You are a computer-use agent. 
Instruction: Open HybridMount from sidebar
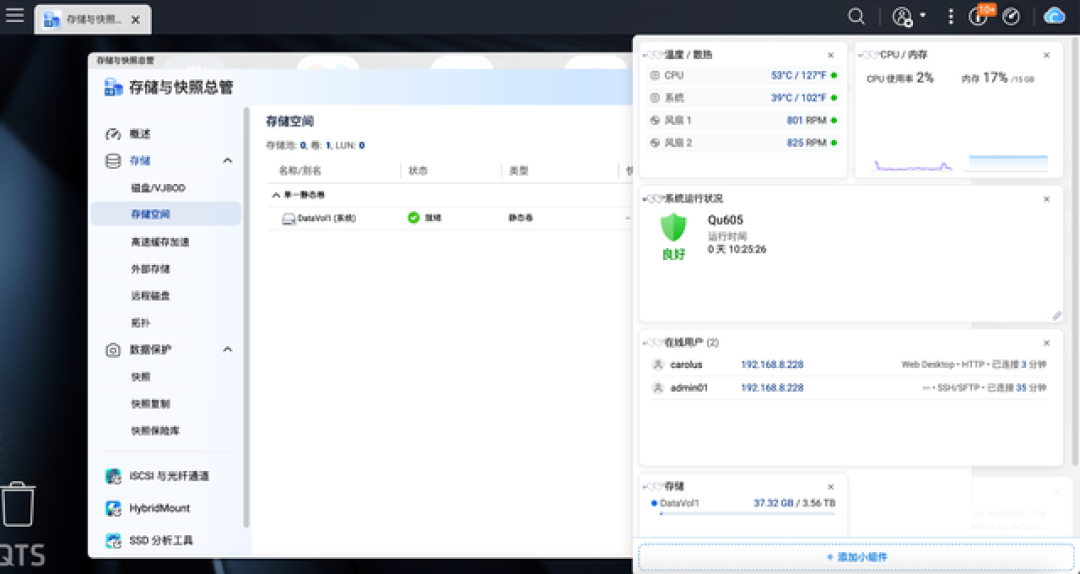point(159,509)
